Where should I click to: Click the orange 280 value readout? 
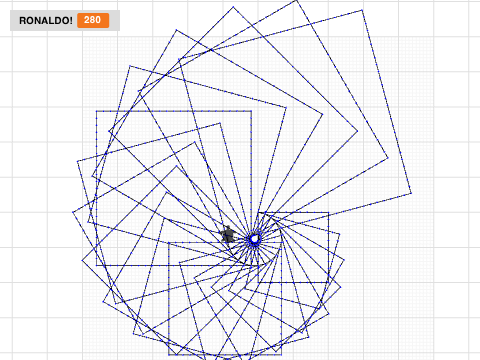click(93, 20)
